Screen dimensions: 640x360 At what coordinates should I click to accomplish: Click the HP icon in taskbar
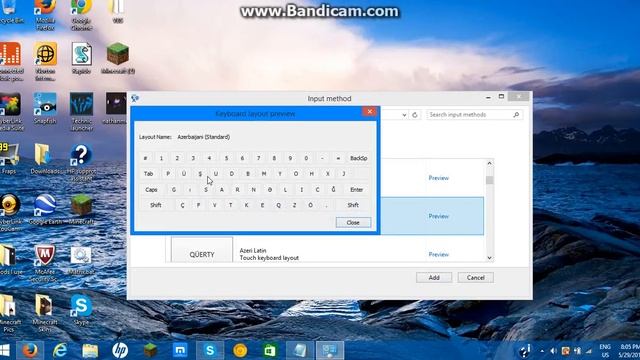click(120, 350)
